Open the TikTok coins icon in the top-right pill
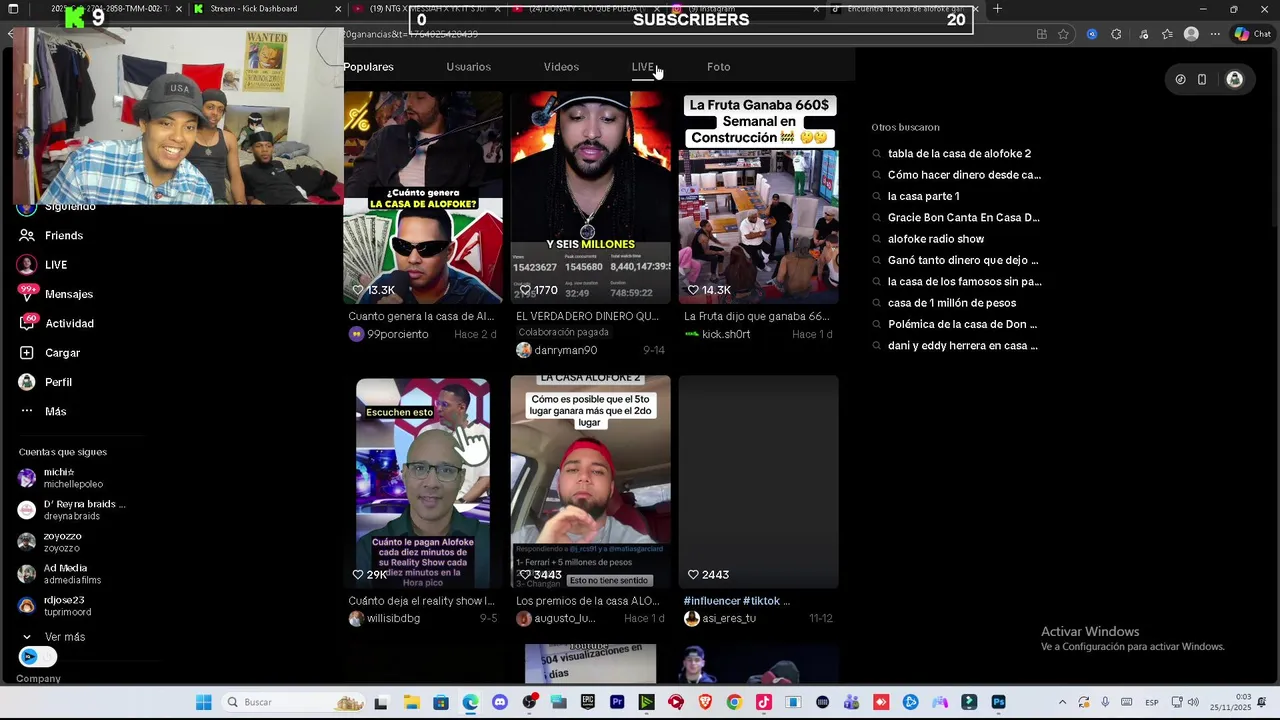 1180,79
